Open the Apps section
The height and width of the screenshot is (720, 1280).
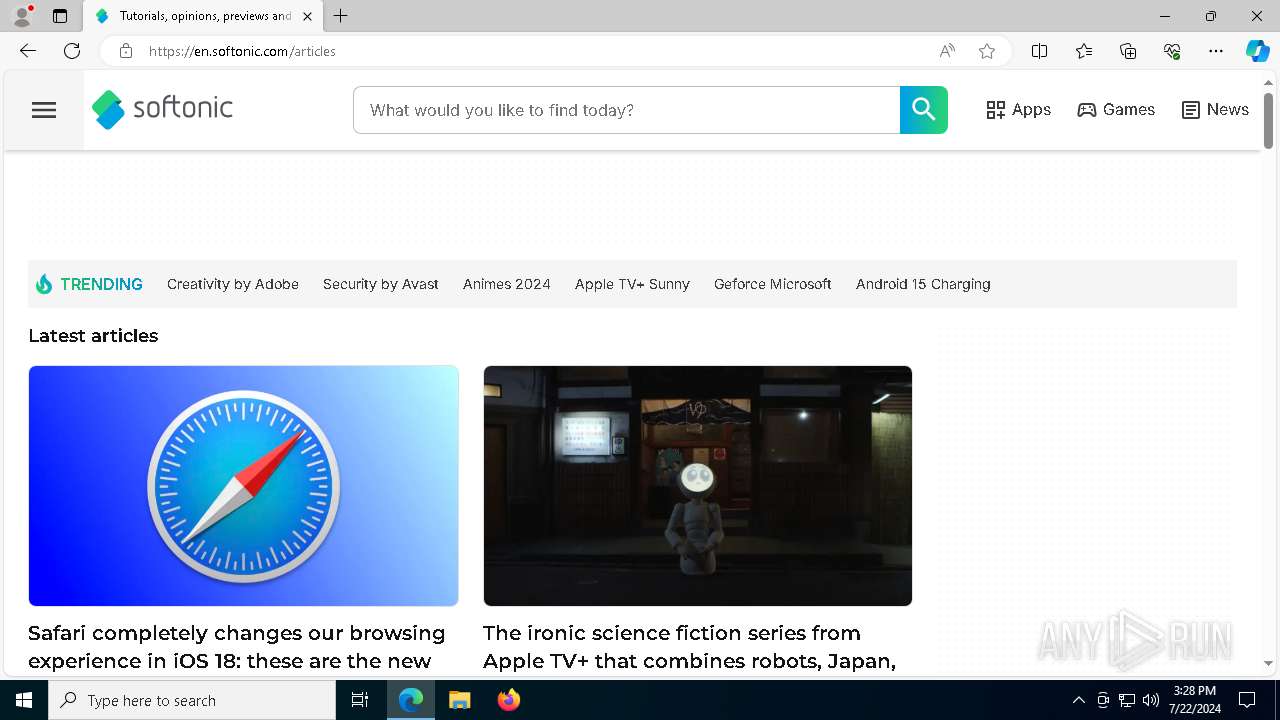tap(1018, 110)
